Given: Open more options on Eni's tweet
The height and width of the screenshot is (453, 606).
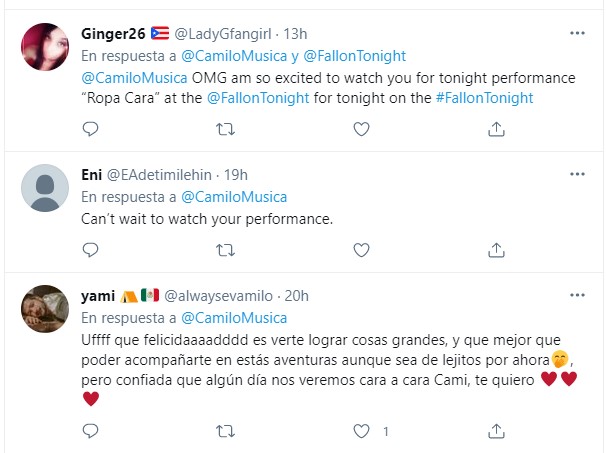Looking at the screenshot, I should pos(577,175).
